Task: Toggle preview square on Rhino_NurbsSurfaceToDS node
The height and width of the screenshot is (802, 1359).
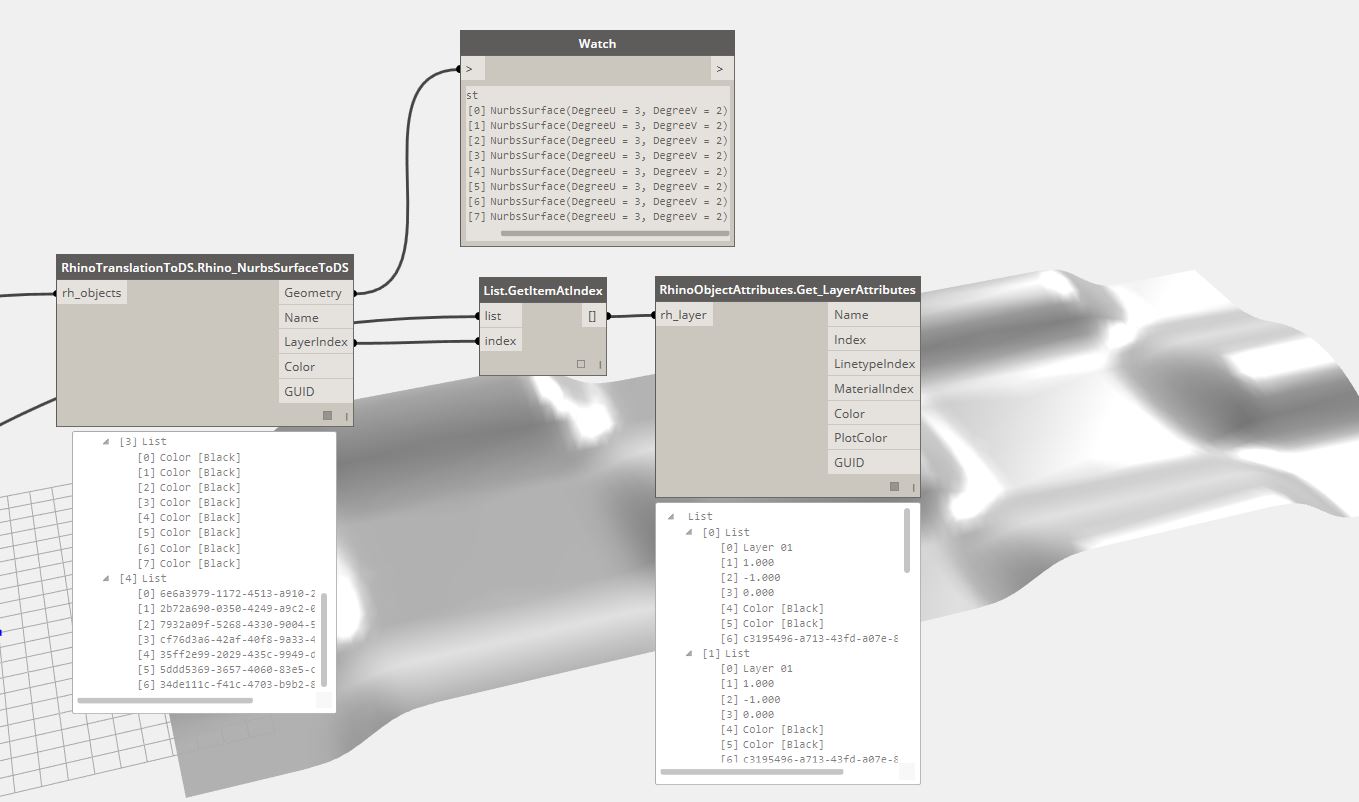Action: 327,415
